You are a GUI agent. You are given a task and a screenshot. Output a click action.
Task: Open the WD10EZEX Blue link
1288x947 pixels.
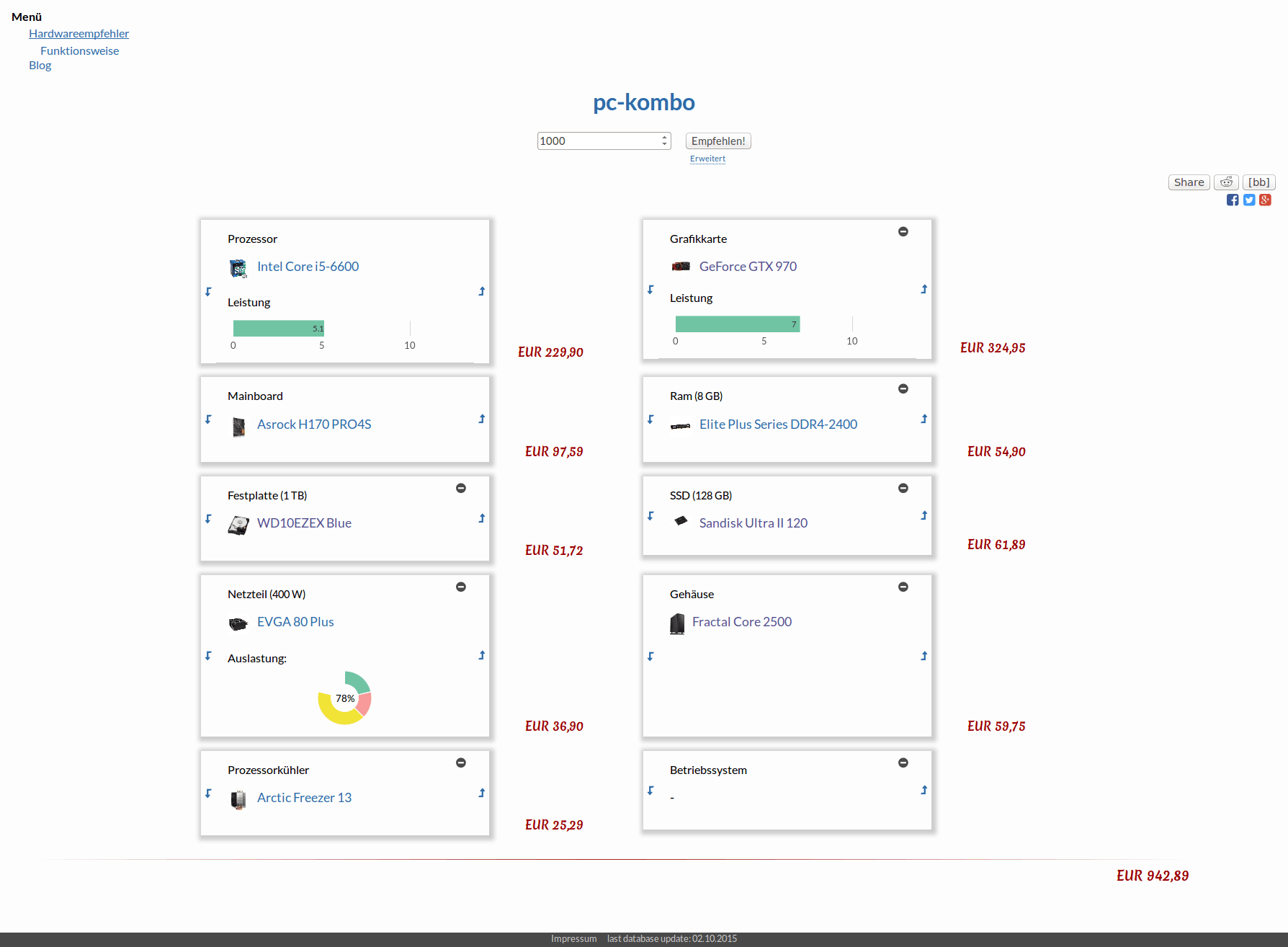point(304,523)
